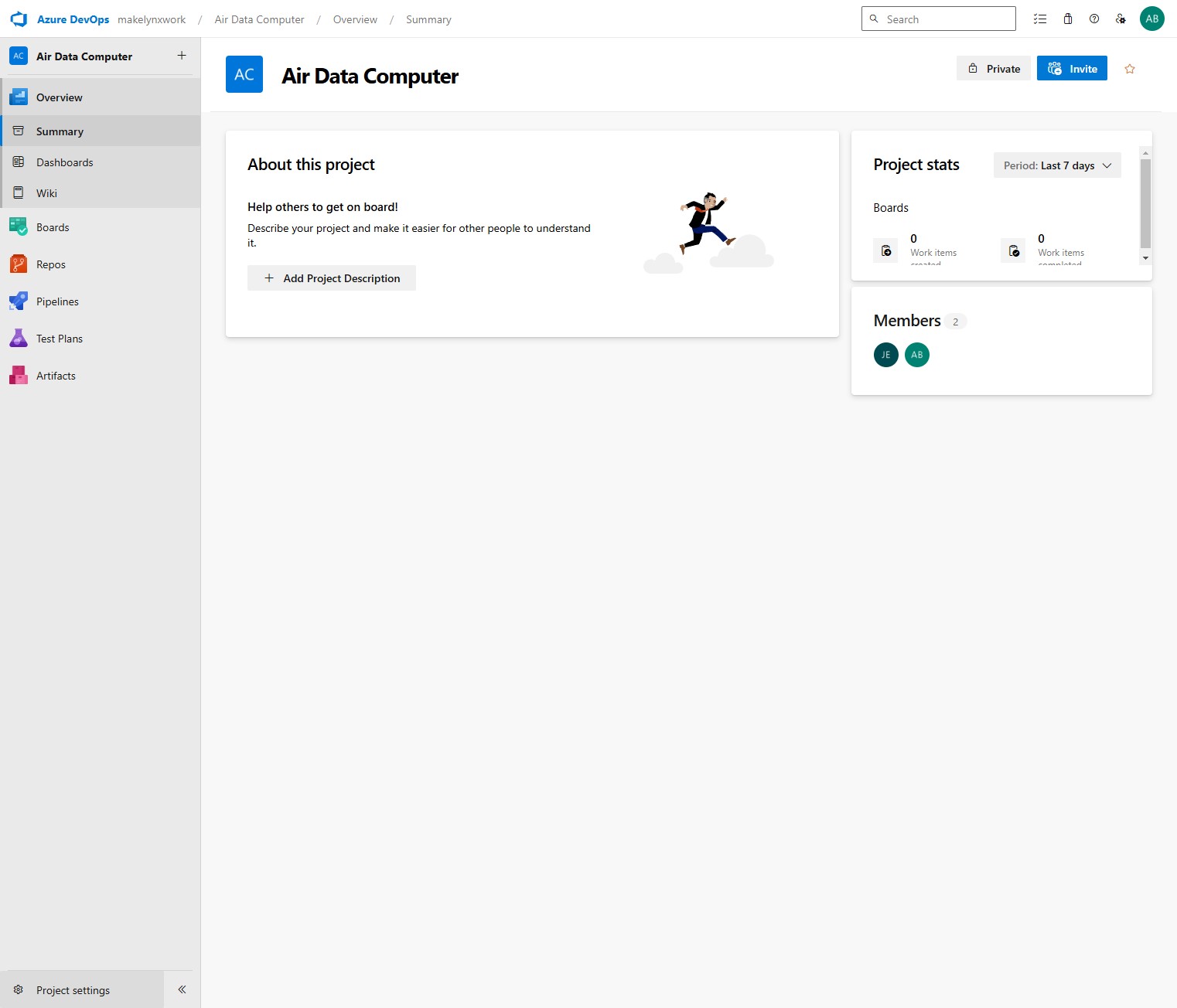
Task: Click the Project stats scrollbar up arrow
Action: (1145, 152)
